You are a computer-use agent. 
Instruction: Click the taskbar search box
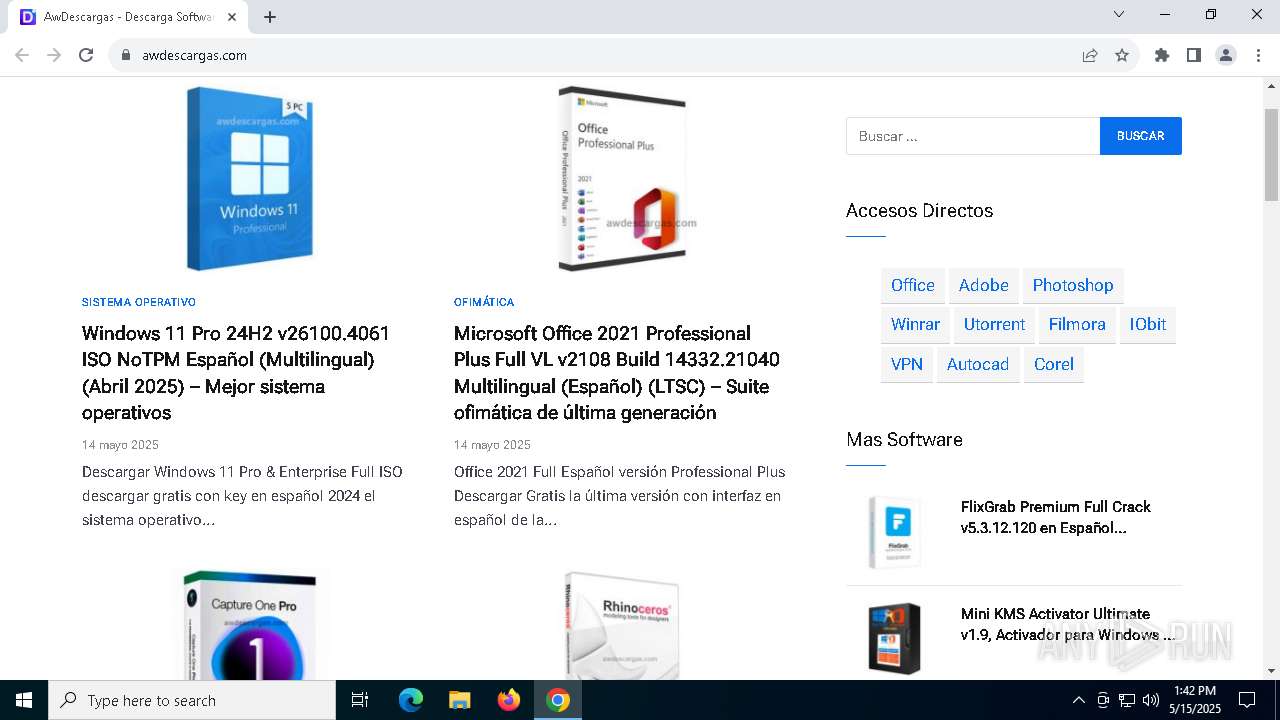(192, 700)
